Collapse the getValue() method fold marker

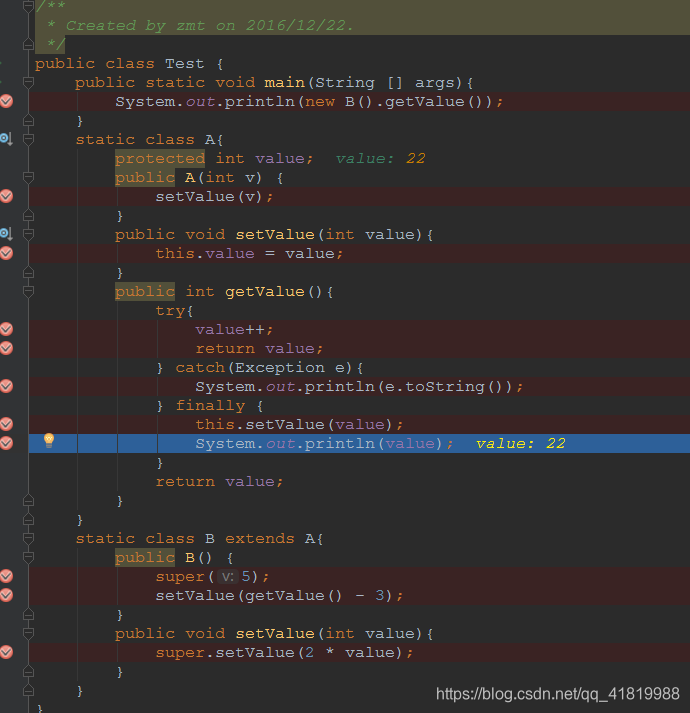[28, 291]
